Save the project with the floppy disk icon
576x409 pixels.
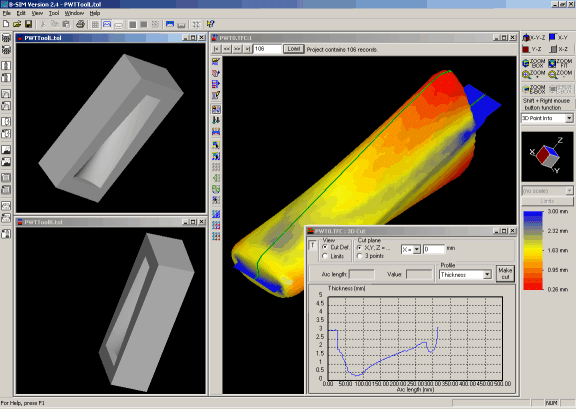28,24
